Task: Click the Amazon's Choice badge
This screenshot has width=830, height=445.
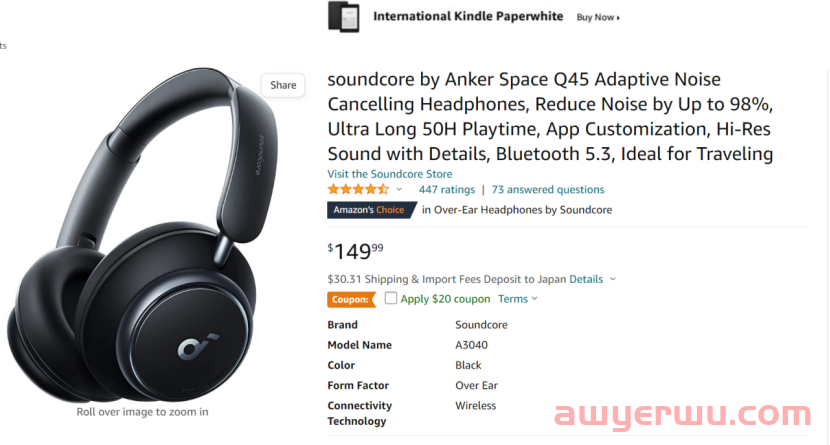Action: tap(372, 210)
